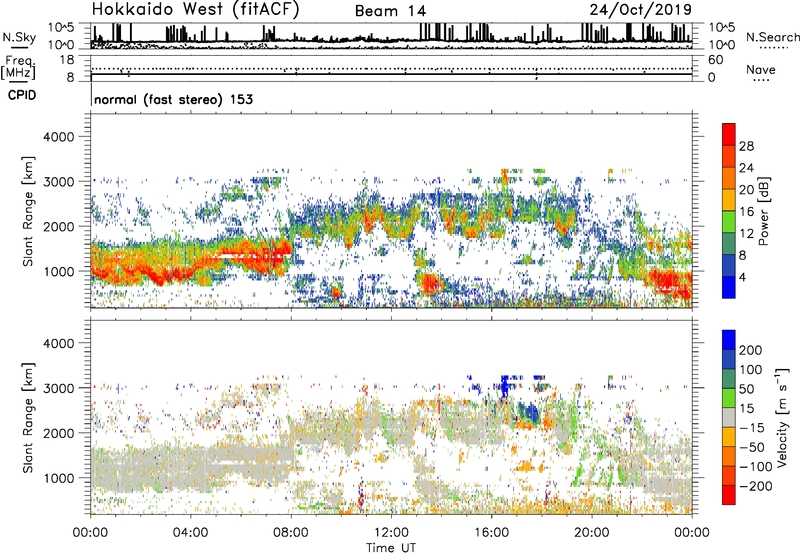Click the '60' label on the Nave axis

pyautogui.click(x=715, y=60)
